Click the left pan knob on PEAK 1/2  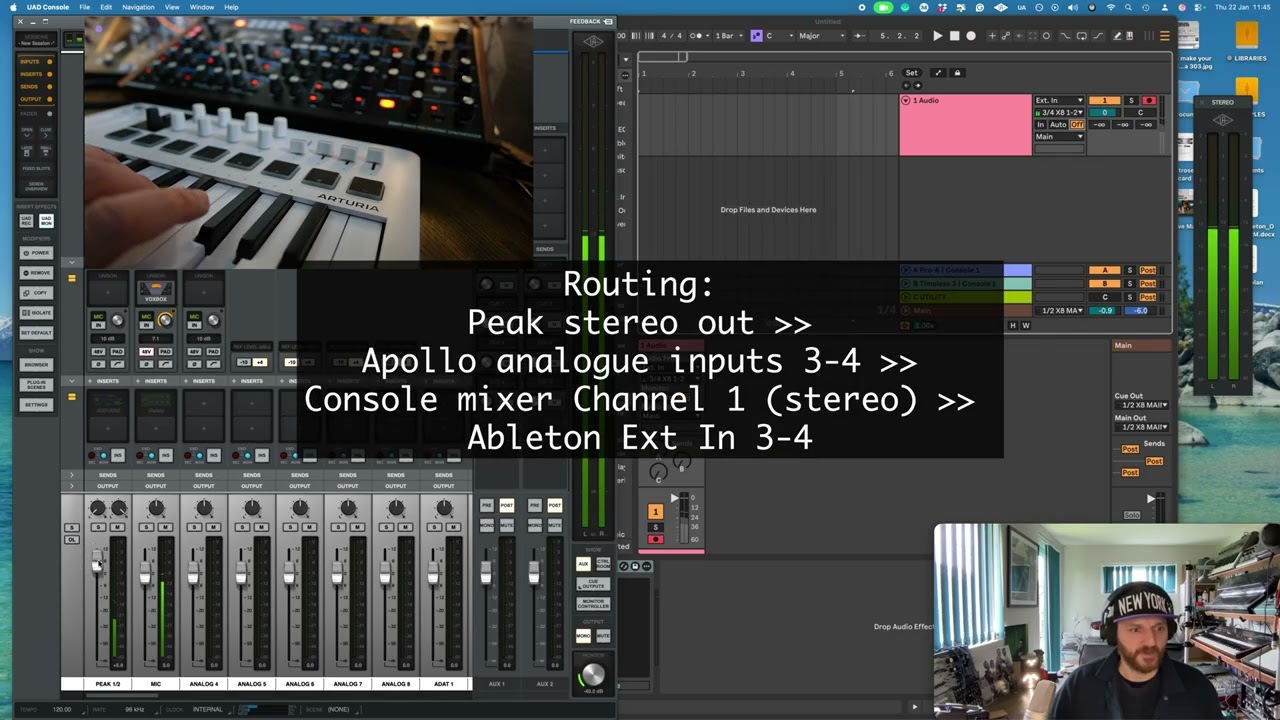pos(97,509)
